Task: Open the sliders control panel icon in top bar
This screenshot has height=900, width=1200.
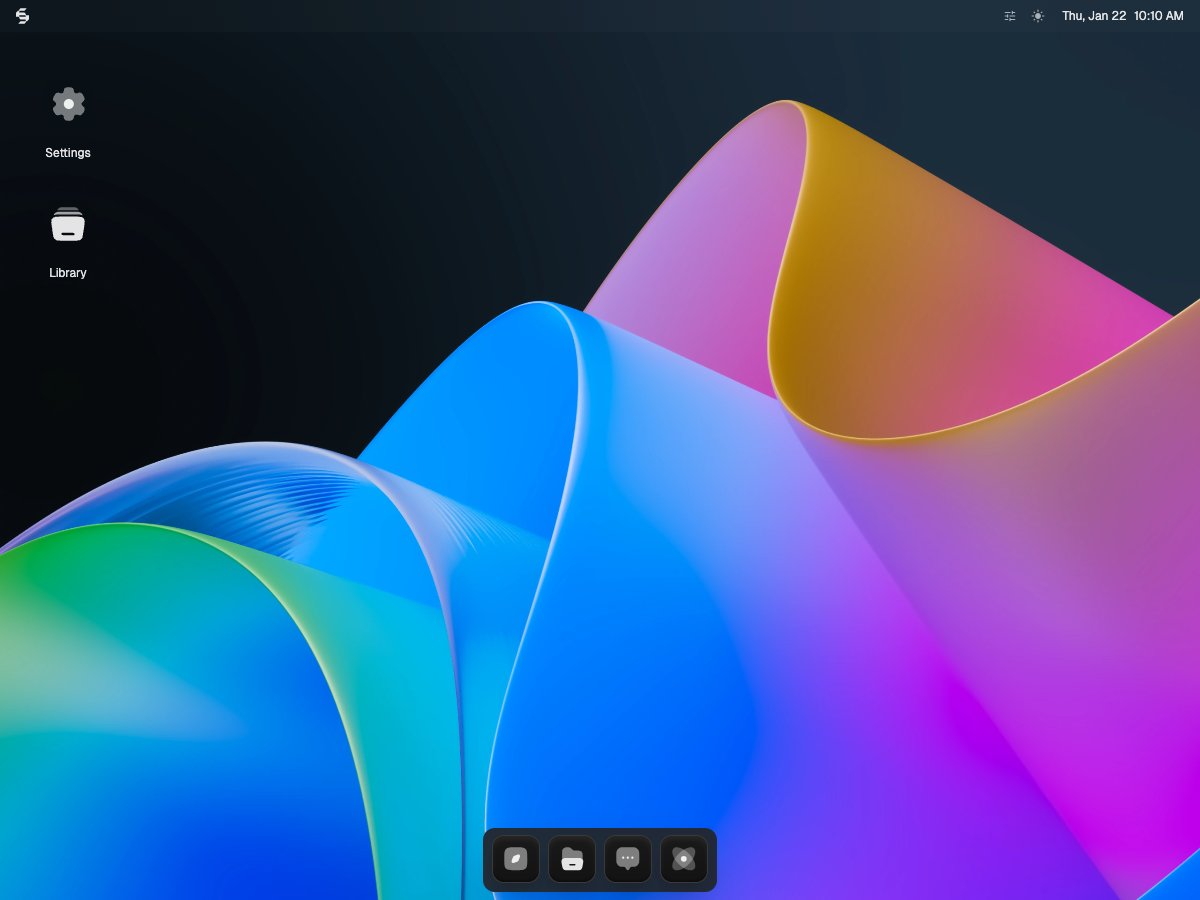Action: coord(1010,16)
